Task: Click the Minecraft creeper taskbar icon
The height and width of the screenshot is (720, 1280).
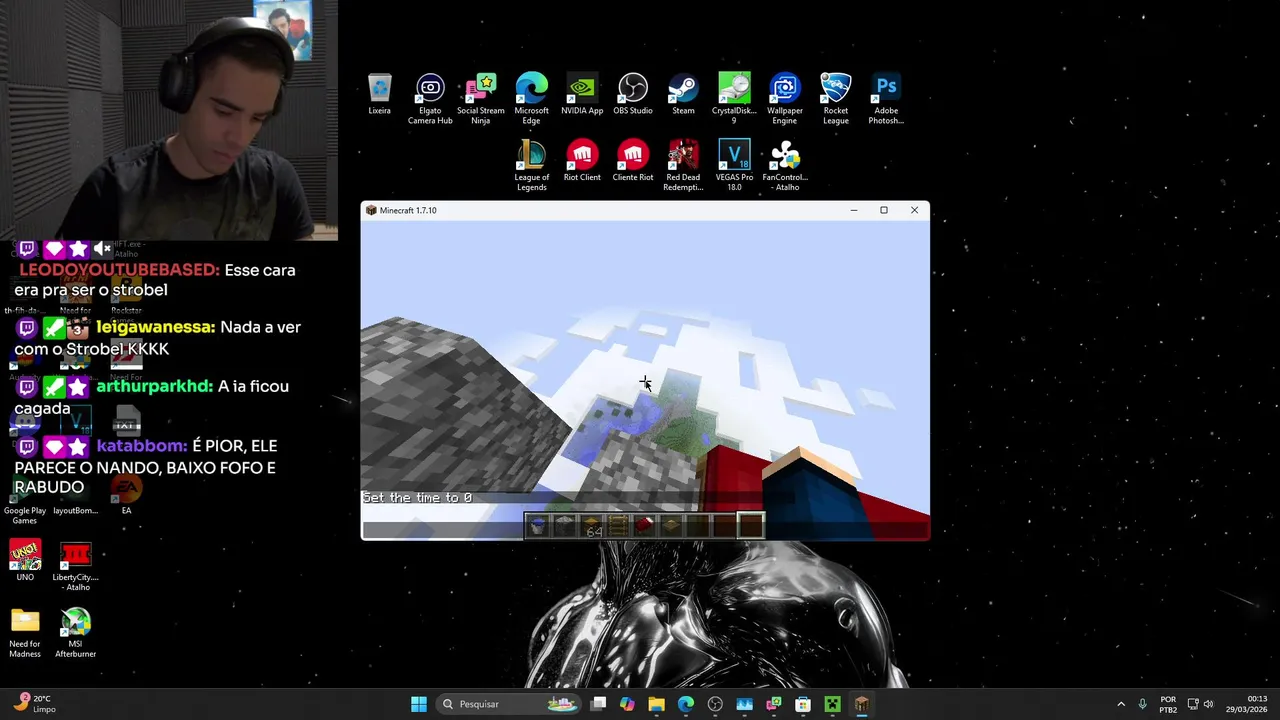Action: [832, 704]
